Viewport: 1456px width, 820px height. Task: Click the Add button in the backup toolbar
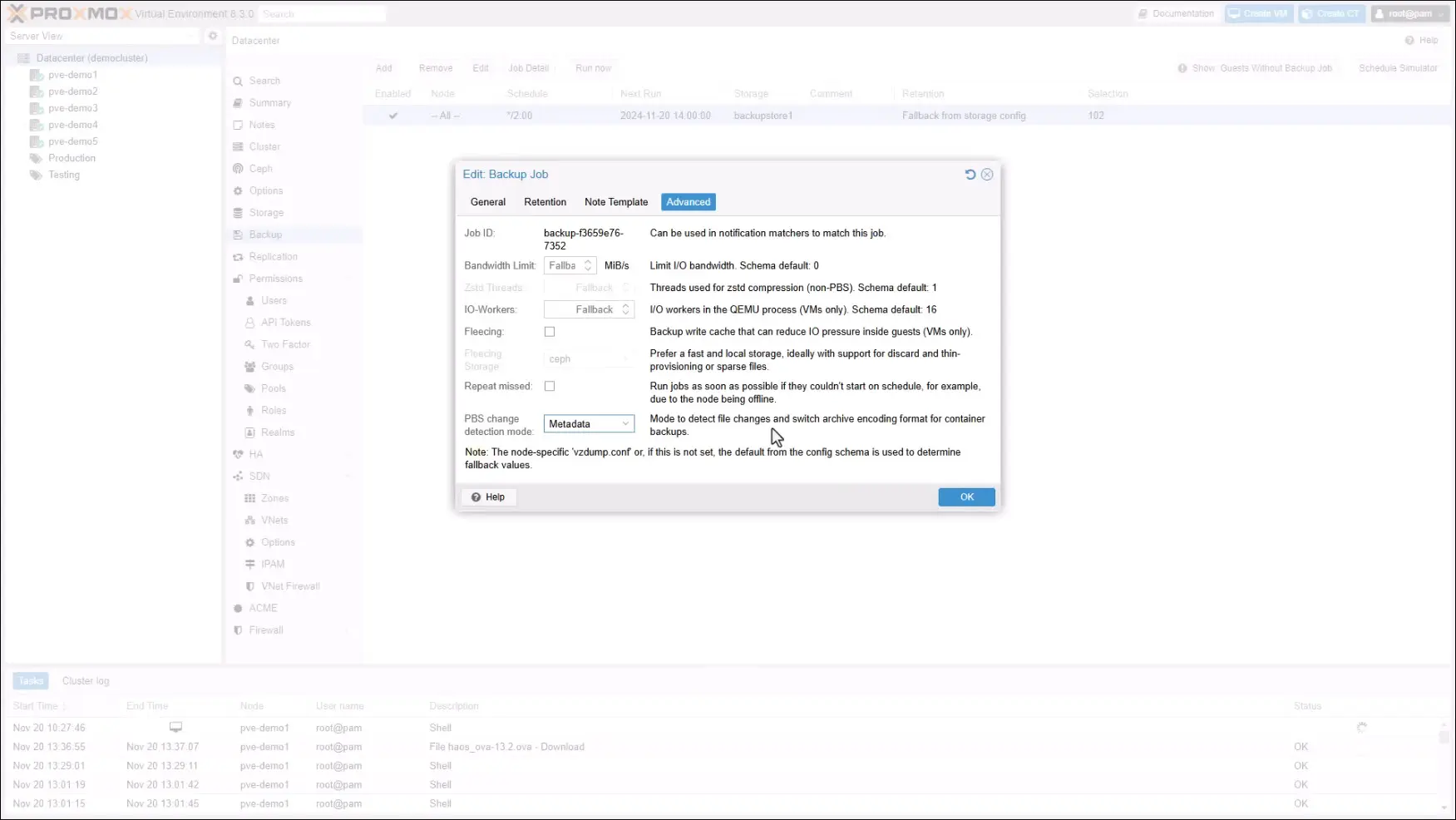tap(383, 68)
